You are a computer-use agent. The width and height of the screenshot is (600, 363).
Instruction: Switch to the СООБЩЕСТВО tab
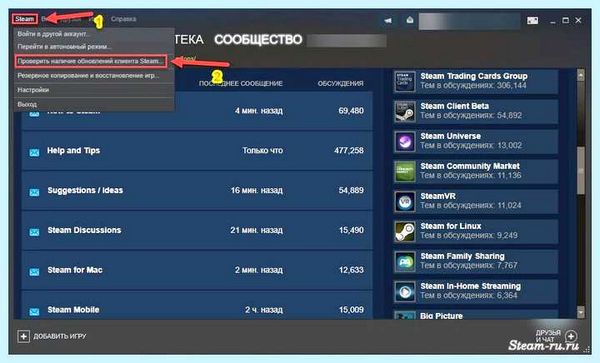point(258,39)
